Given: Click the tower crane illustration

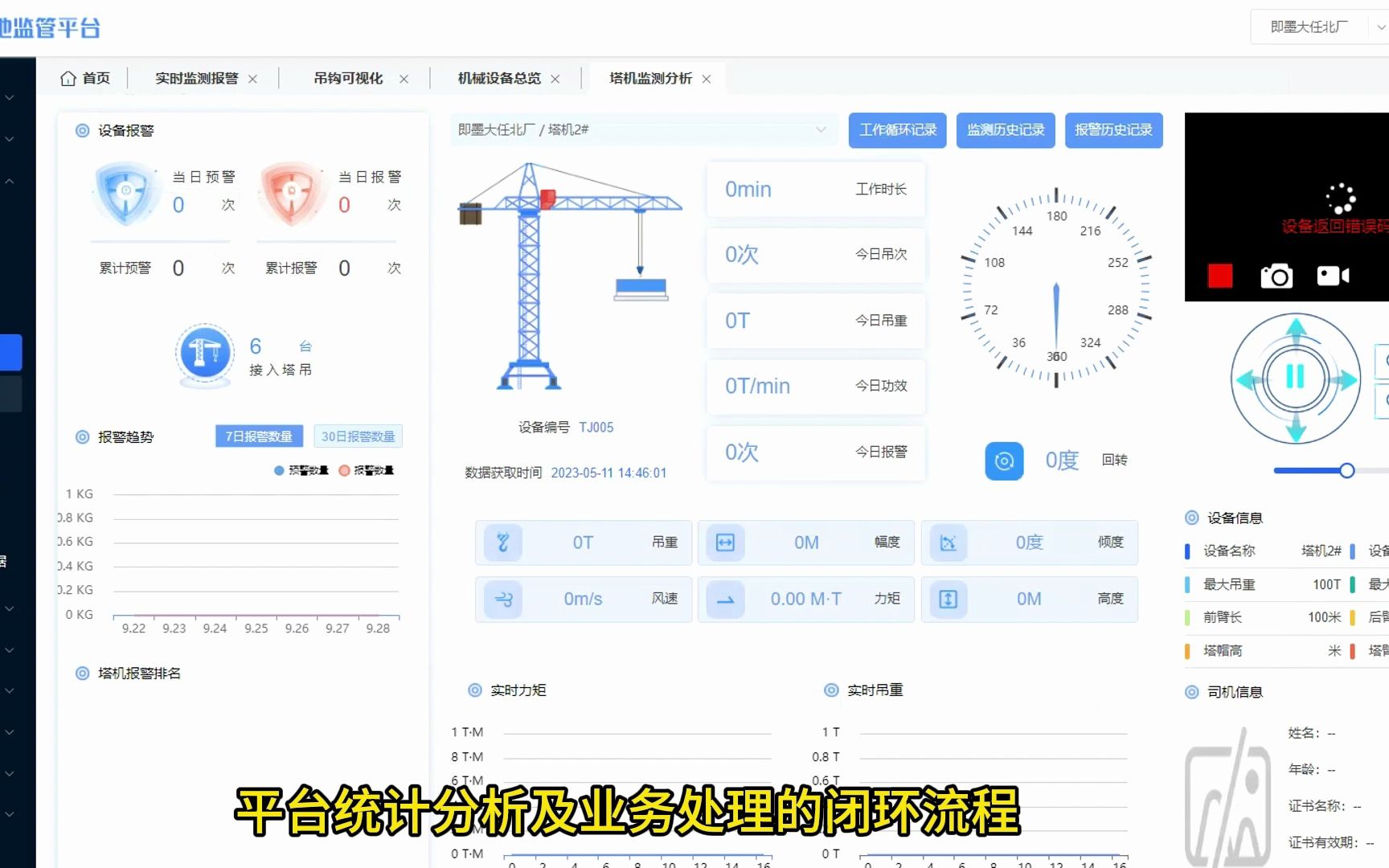Looking at the screenshot, I should 571,276.
